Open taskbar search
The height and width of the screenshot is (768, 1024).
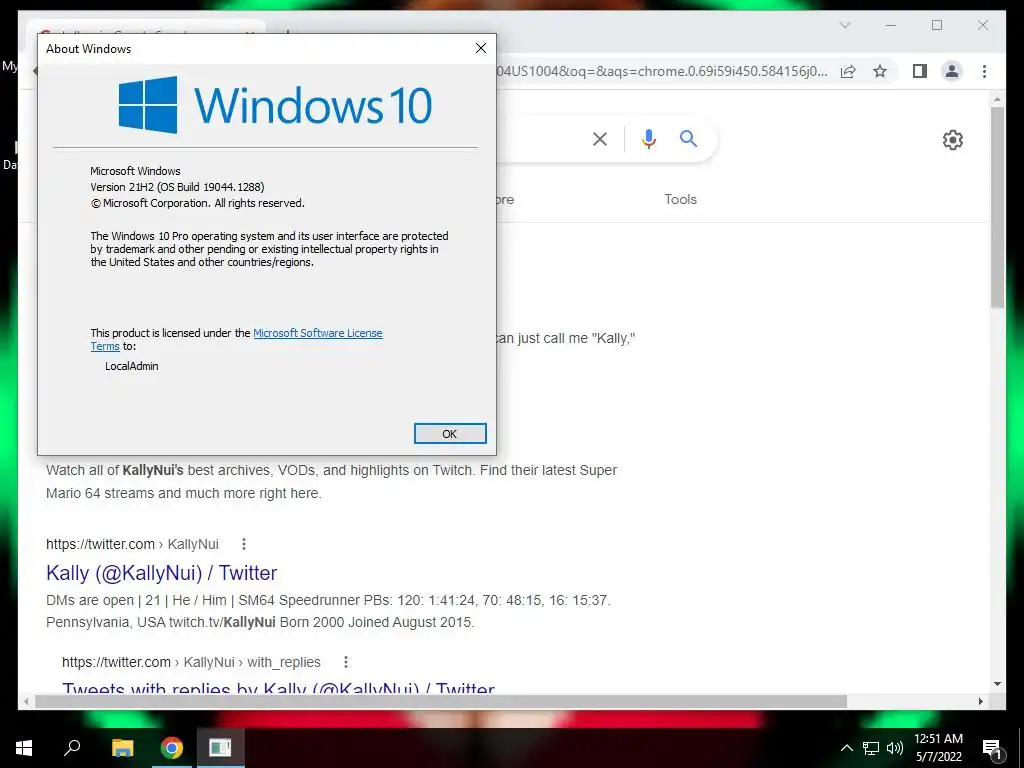click(72, 748)
